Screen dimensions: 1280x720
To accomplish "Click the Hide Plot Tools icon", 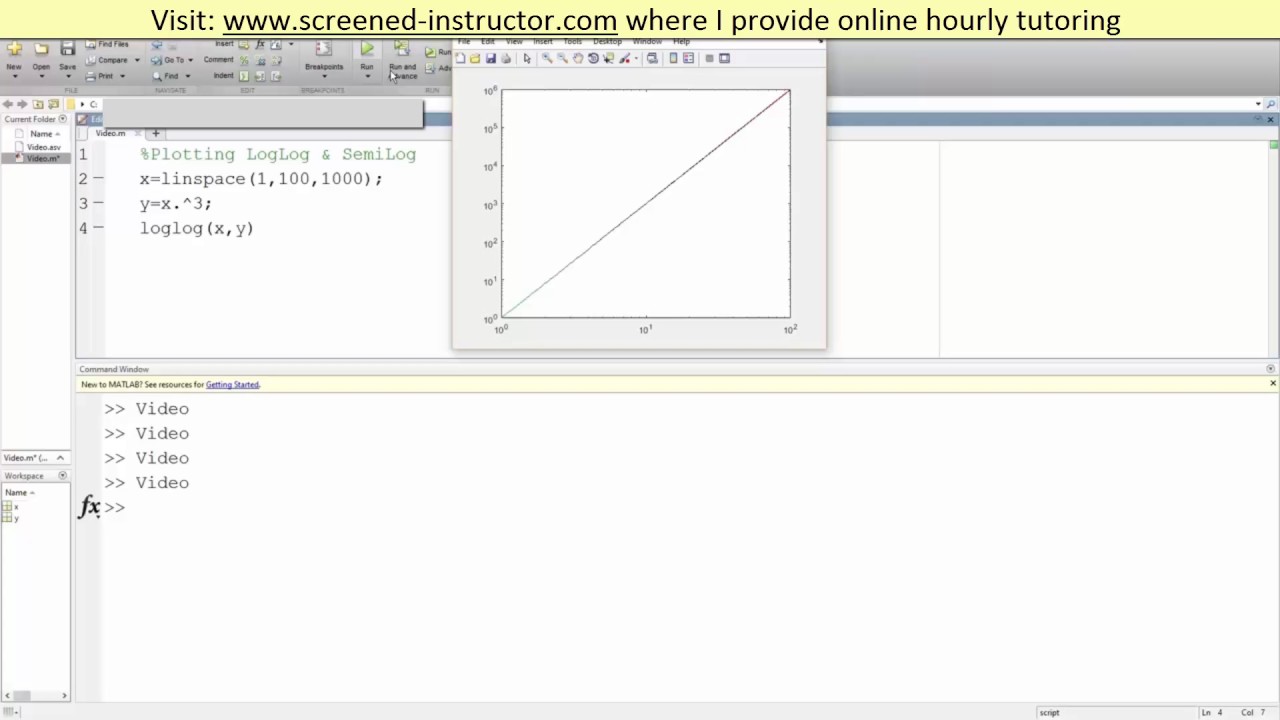I will 709,58.
